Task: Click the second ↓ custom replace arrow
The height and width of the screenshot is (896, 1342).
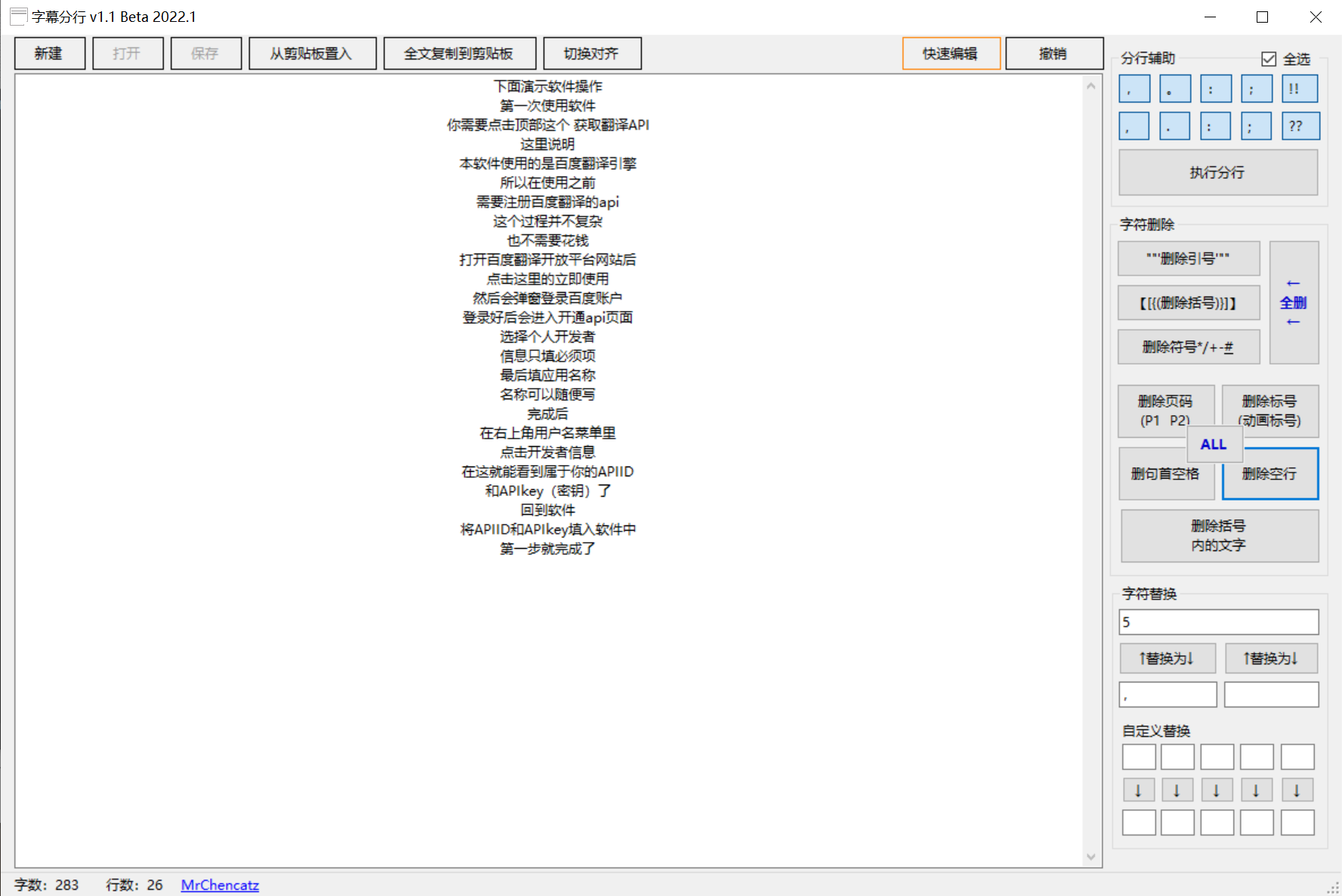Action: [x=1177, y=790]
